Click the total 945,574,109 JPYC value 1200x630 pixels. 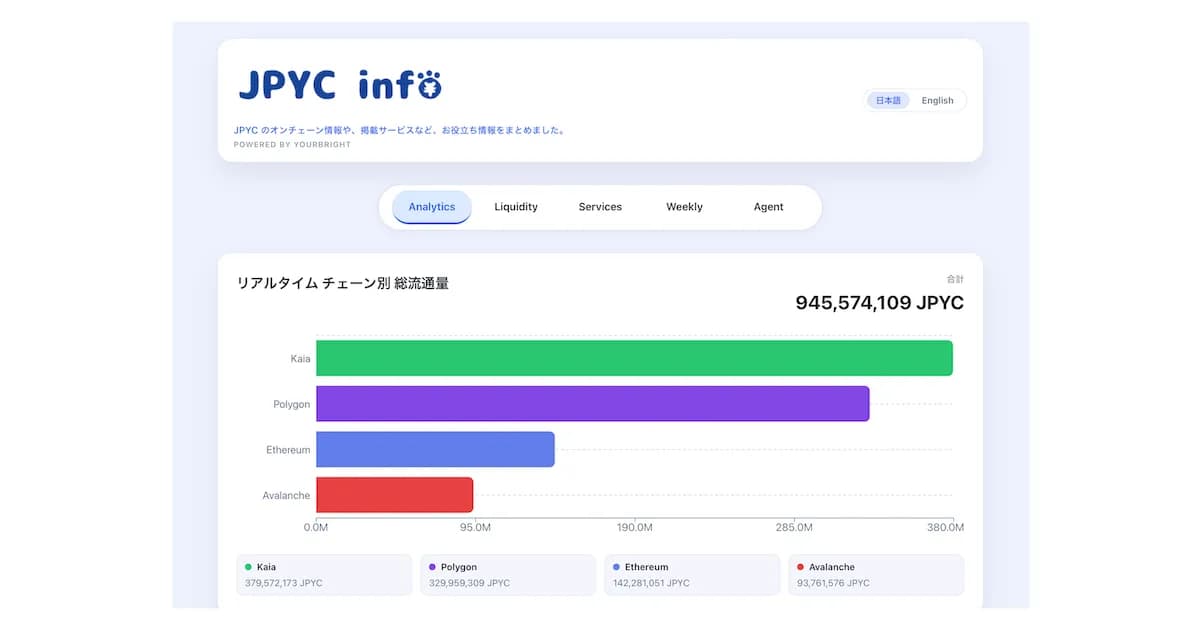click(880, 302)
